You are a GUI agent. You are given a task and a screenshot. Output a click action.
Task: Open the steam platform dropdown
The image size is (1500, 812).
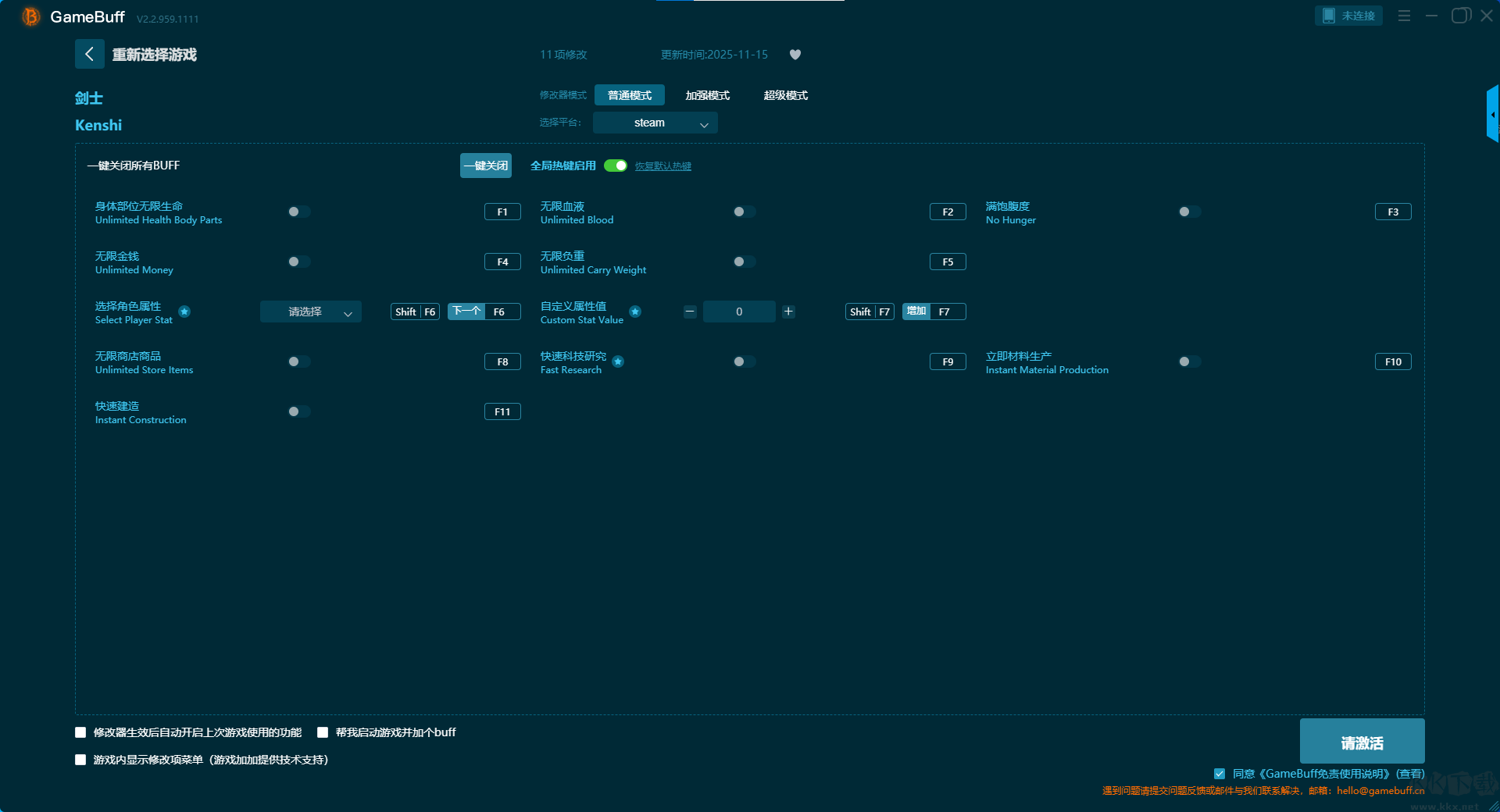pos(655,123)
